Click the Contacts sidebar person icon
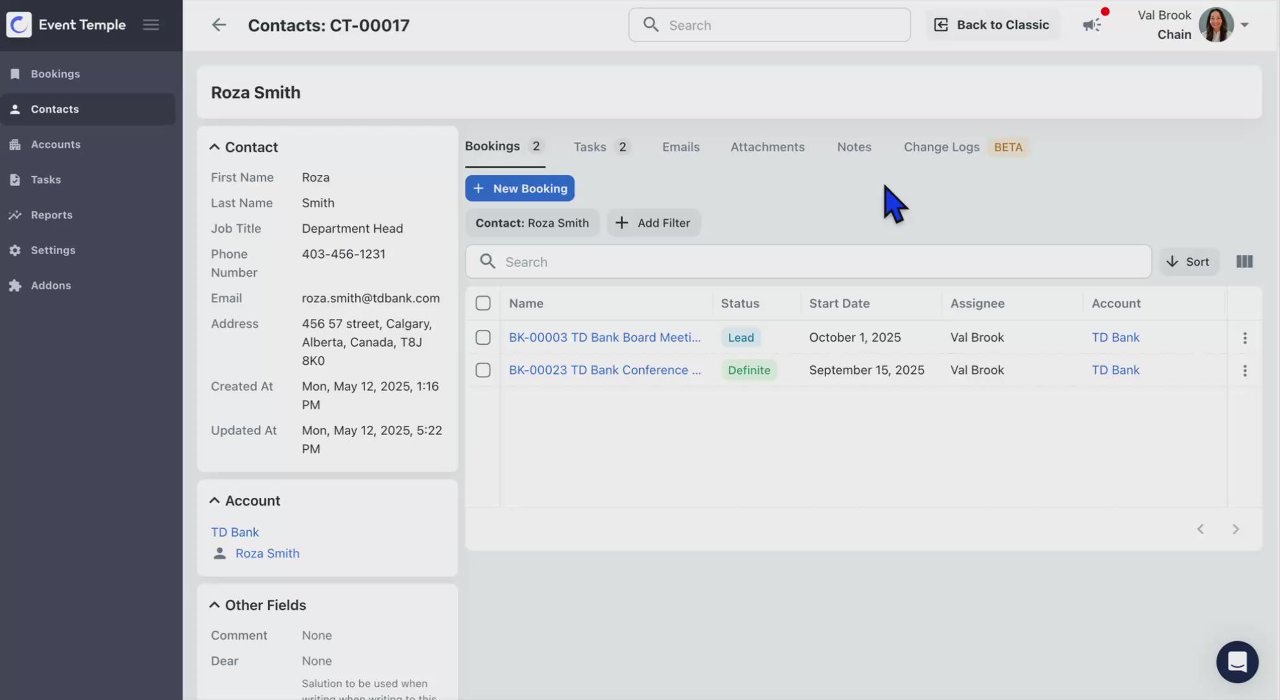Viewport: 1280px width, 700px height. [x=15, y=109]
